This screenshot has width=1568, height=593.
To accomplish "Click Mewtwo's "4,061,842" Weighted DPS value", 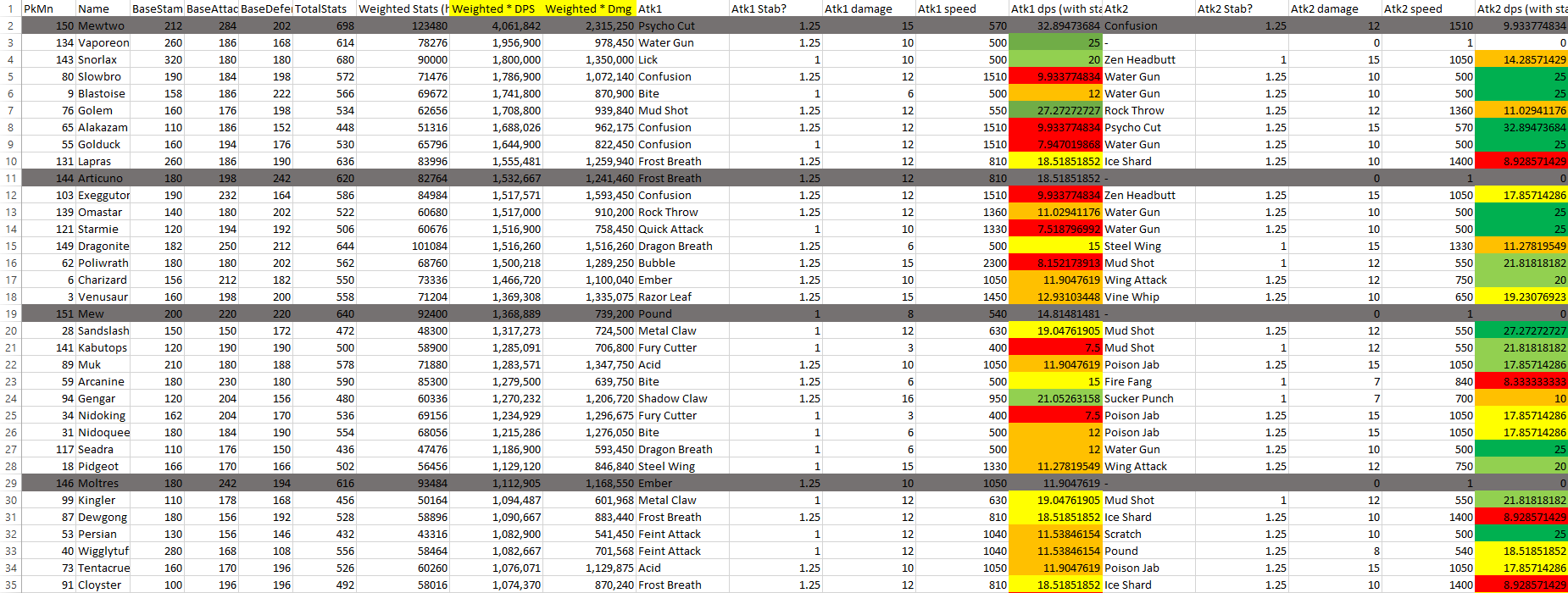I will (x=496, y=25).
